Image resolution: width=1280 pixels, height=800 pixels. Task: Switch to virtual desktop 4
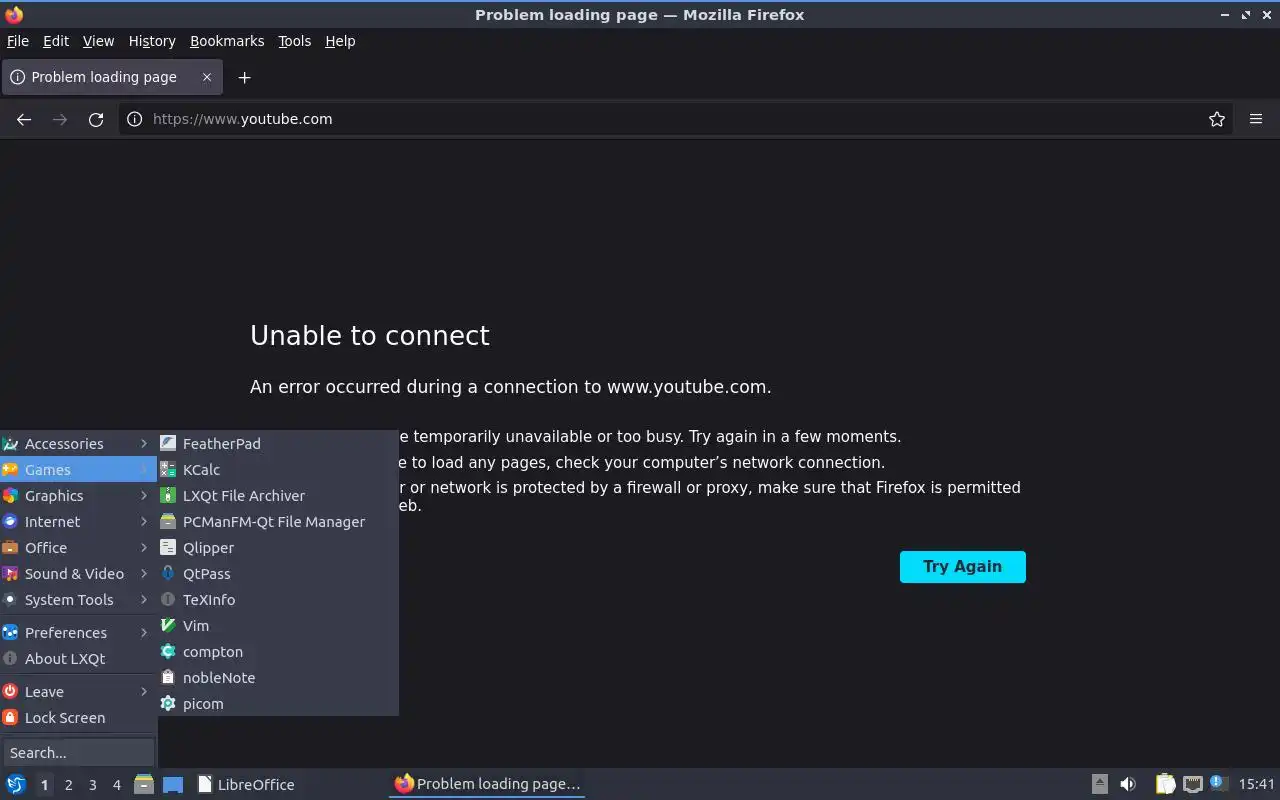(116, 785)
